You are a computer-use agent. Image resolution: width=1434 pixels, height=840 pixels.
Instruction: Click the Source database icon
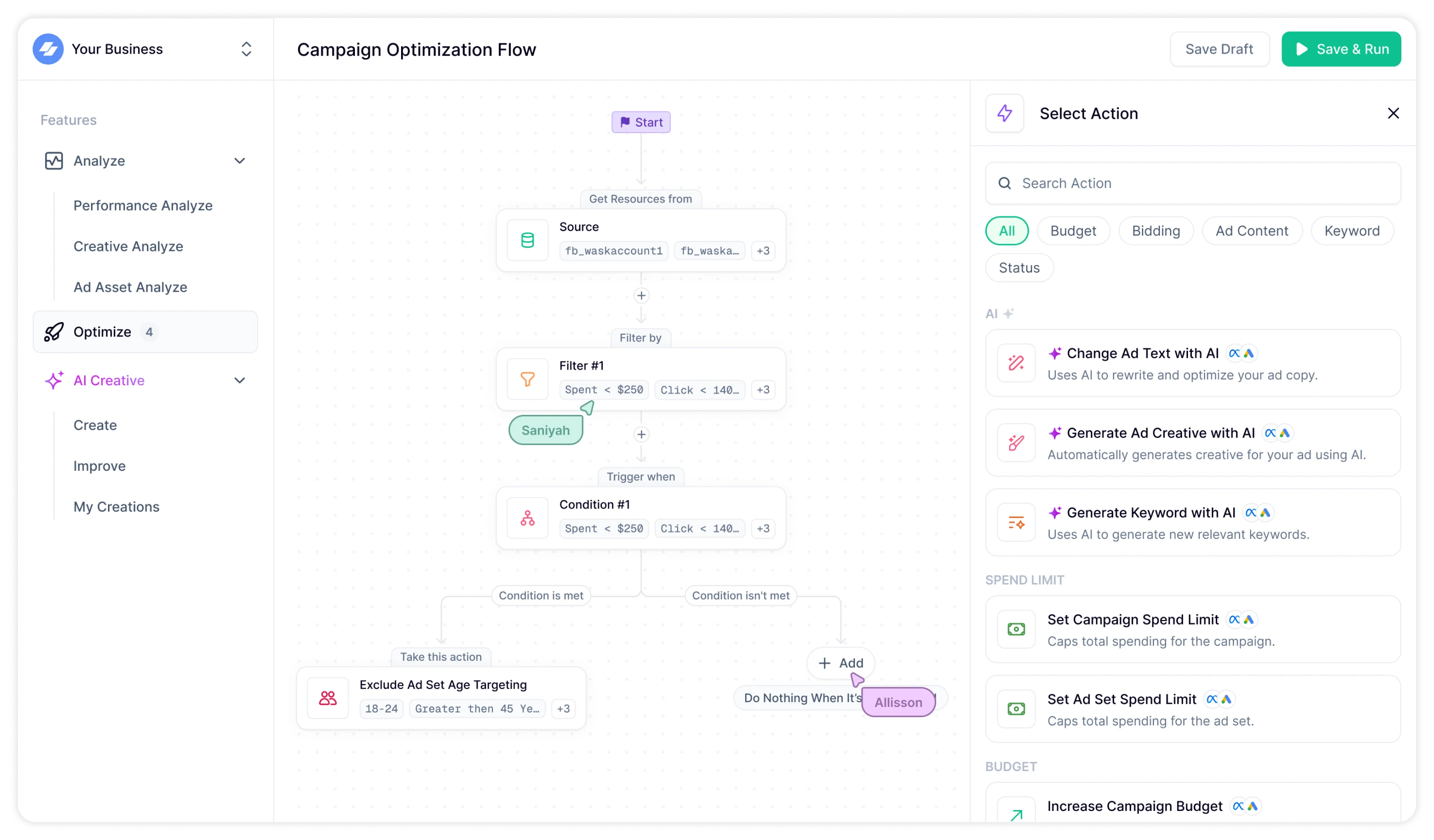(527, 240)
